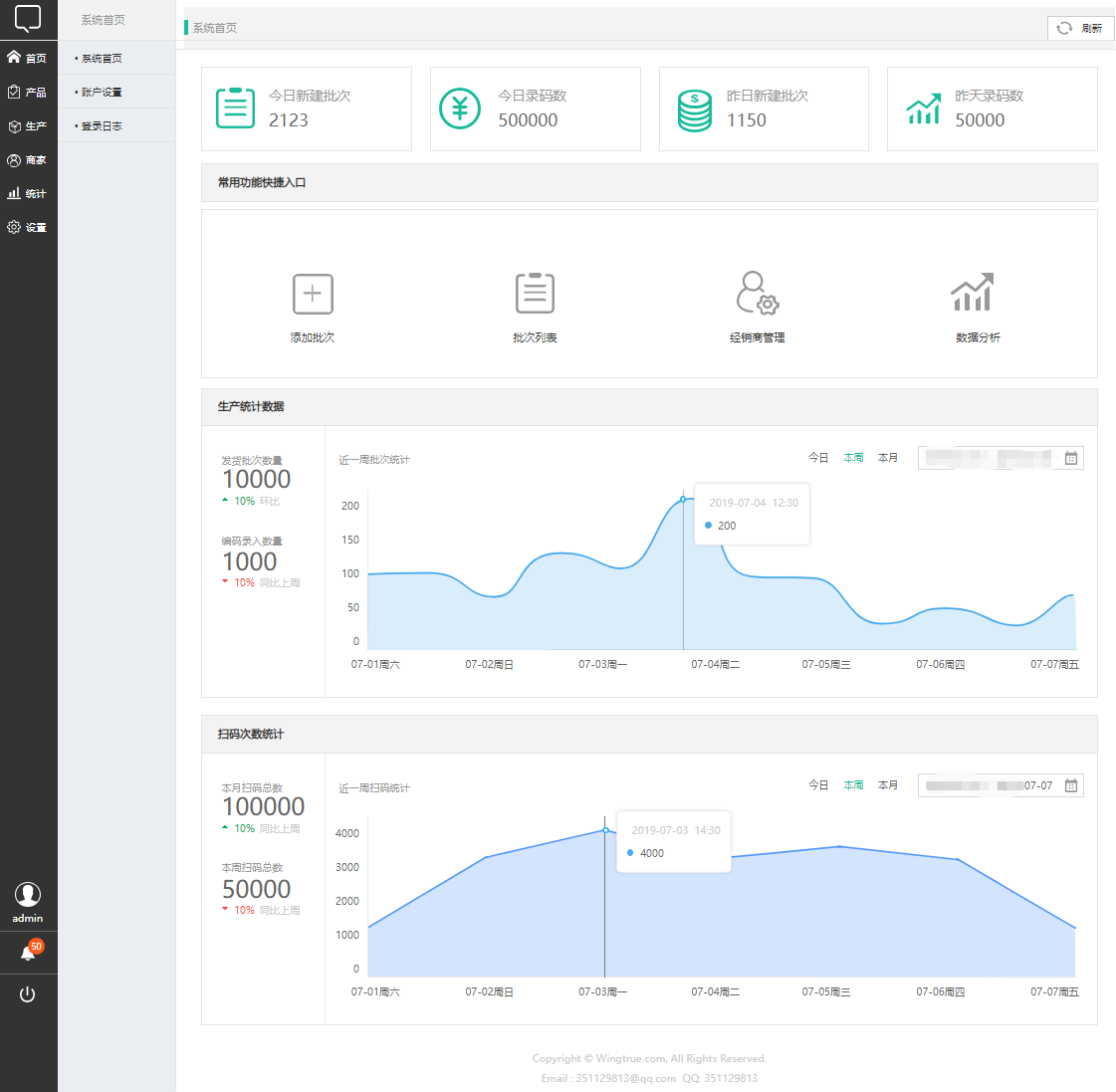Open date range picker in 生产统计数据
This screenshot has height=1092, width=1116.
[1000, 458]
